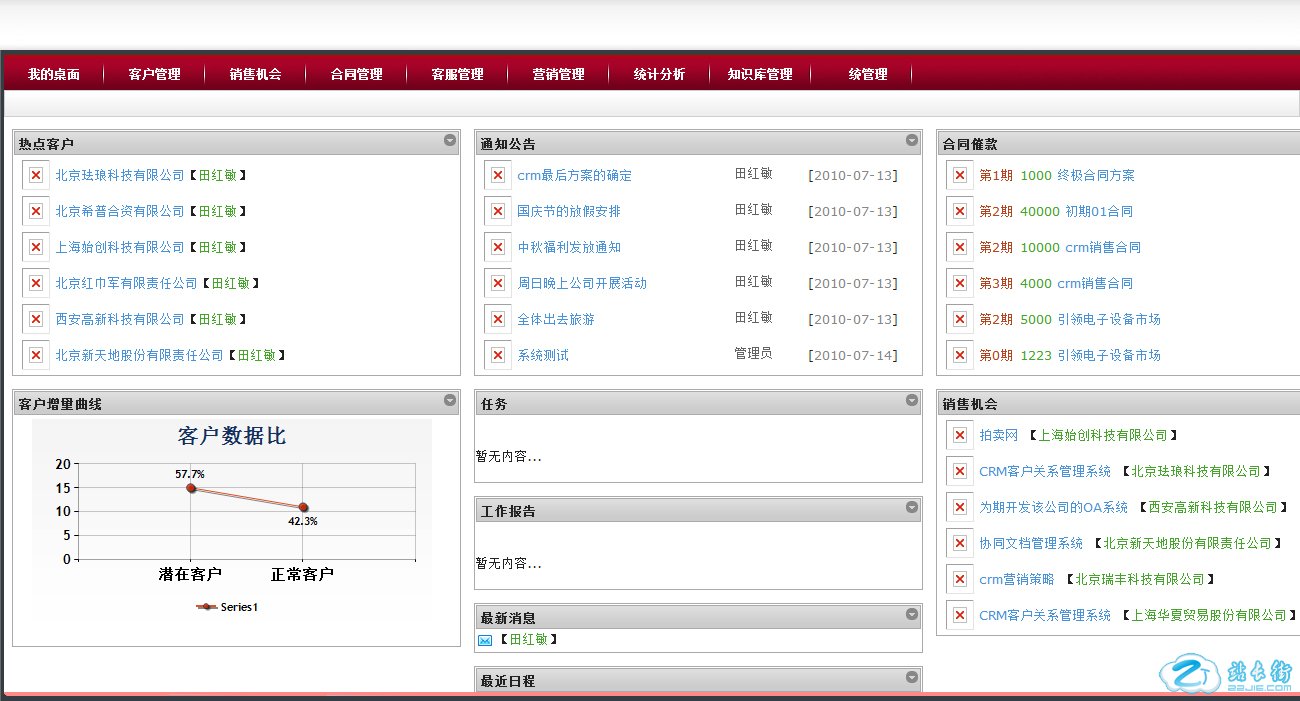Click the icon next to 拍卖网 sales opportunity

[960, 435]
